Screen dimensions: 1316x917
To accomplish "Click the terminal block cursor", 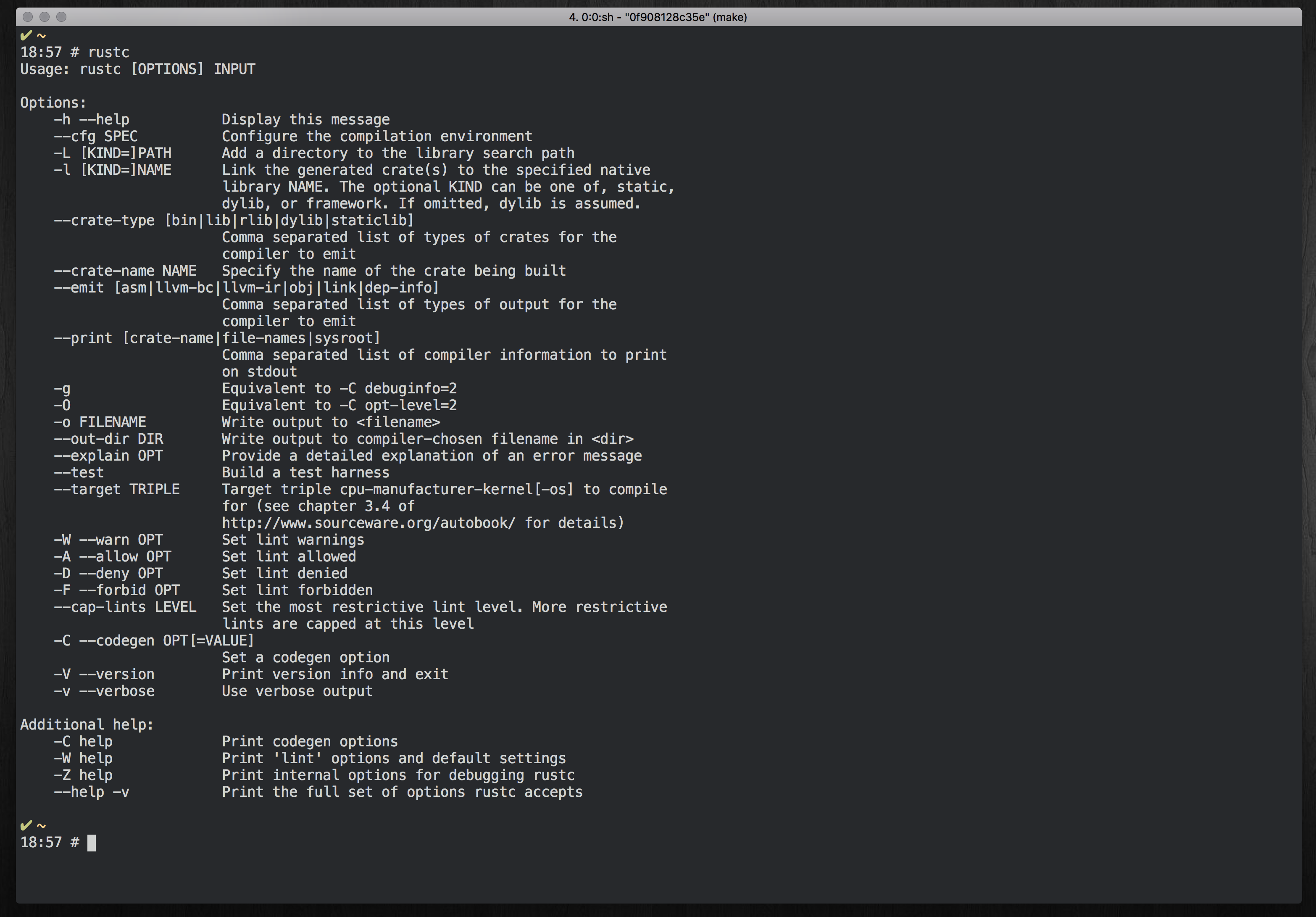I will pos(91,843).
